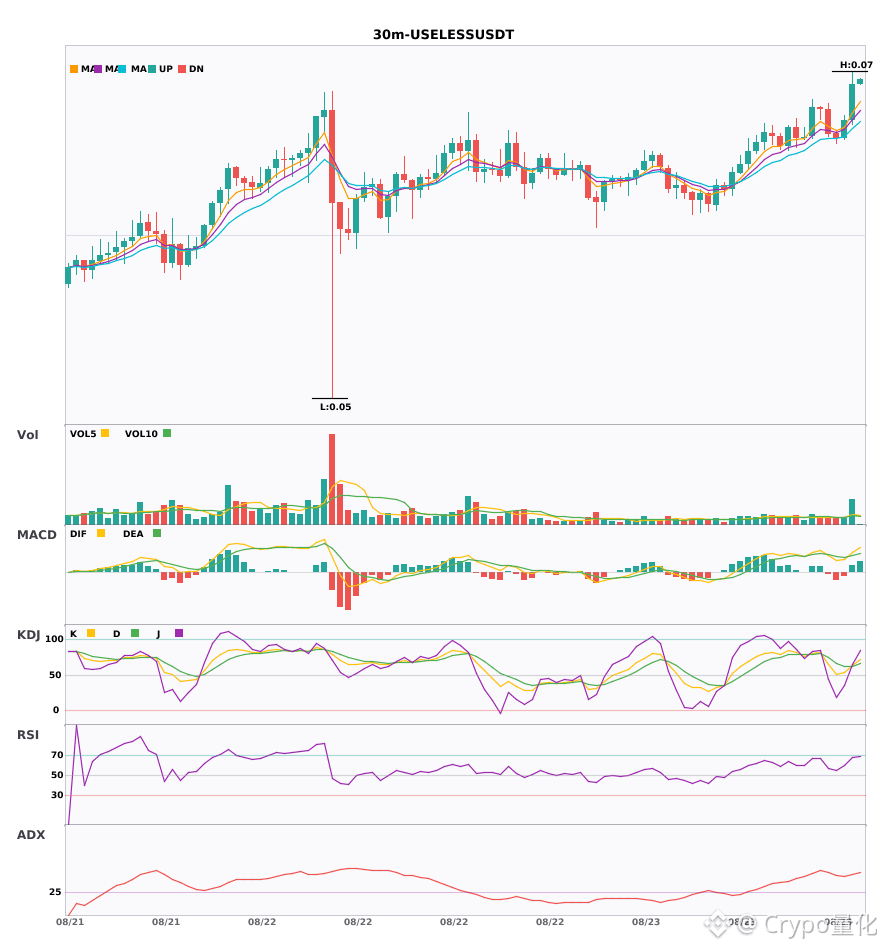Click the leftmost 08/21 date label
Screen dimensions: 885x950
[70, 922]
